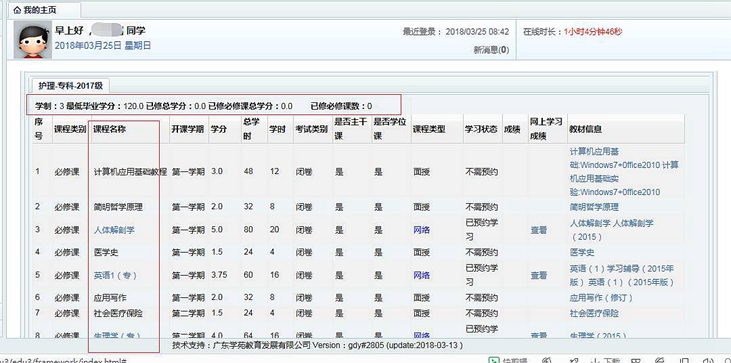Click 已预约学习 in the 人体解剖学 row

coord(482,230)
